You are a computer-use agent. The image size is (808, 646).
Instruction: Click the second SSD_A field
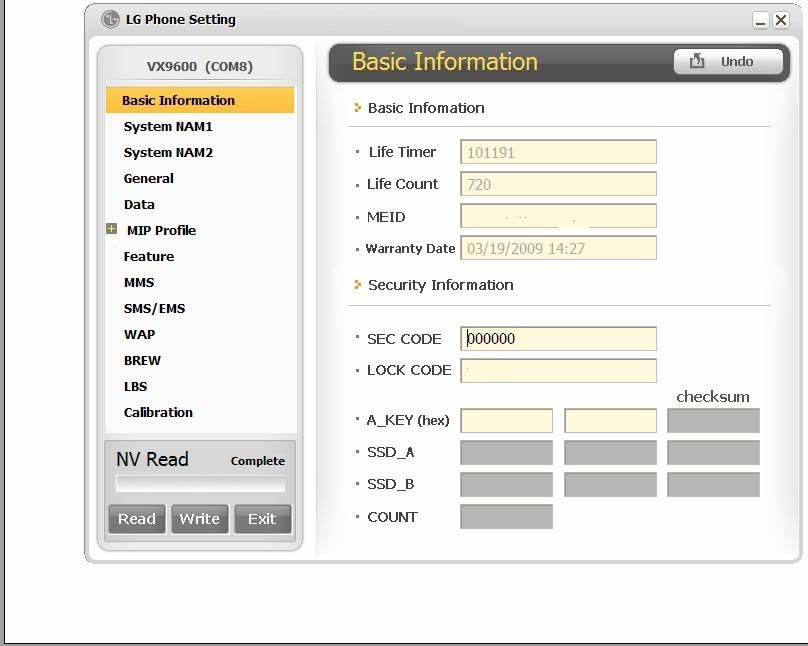click(611, 453)
